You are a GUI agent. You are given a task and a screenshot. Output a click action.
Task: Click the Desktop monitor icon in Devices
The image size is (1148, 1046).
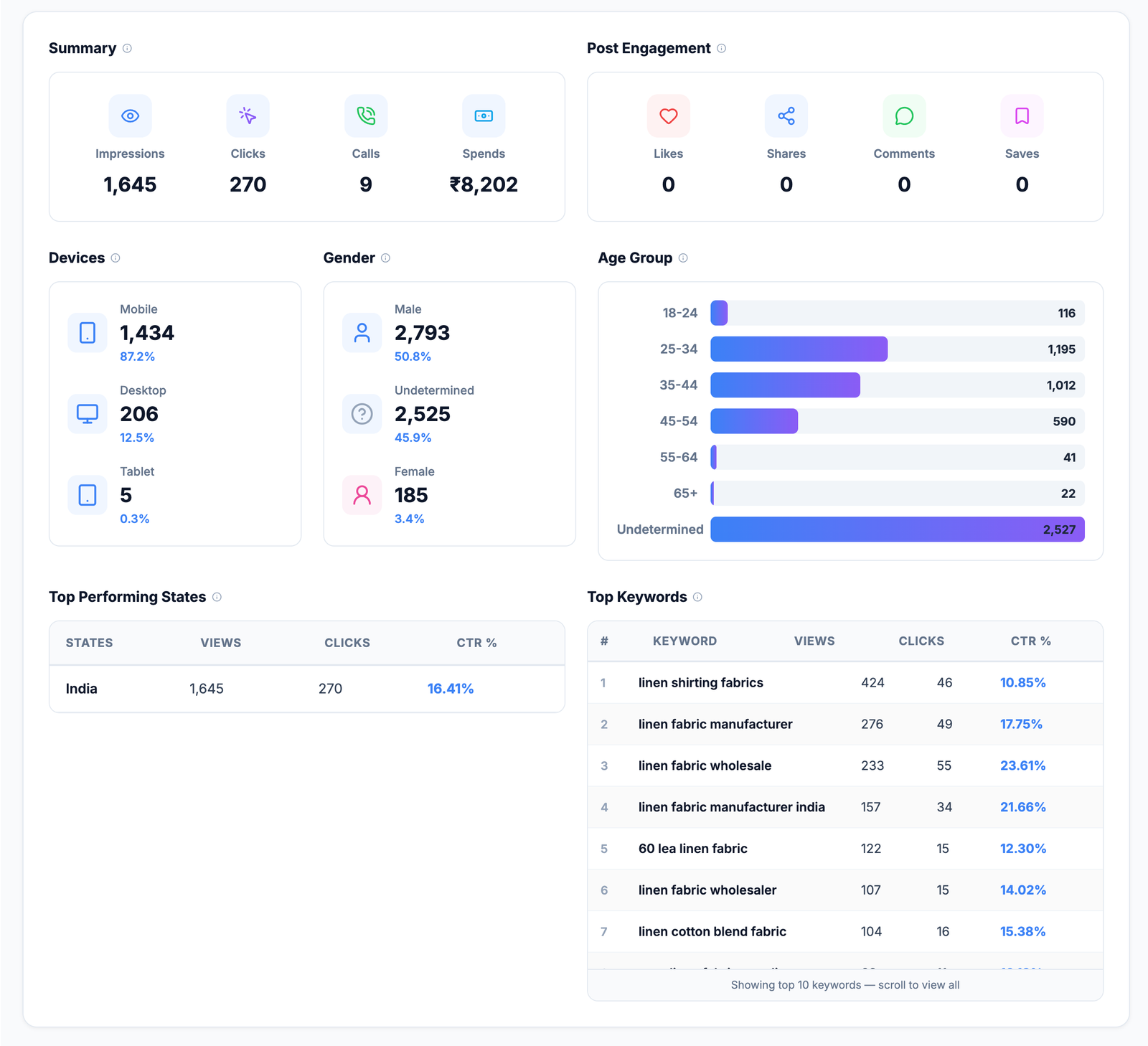[x=87, y=414]
